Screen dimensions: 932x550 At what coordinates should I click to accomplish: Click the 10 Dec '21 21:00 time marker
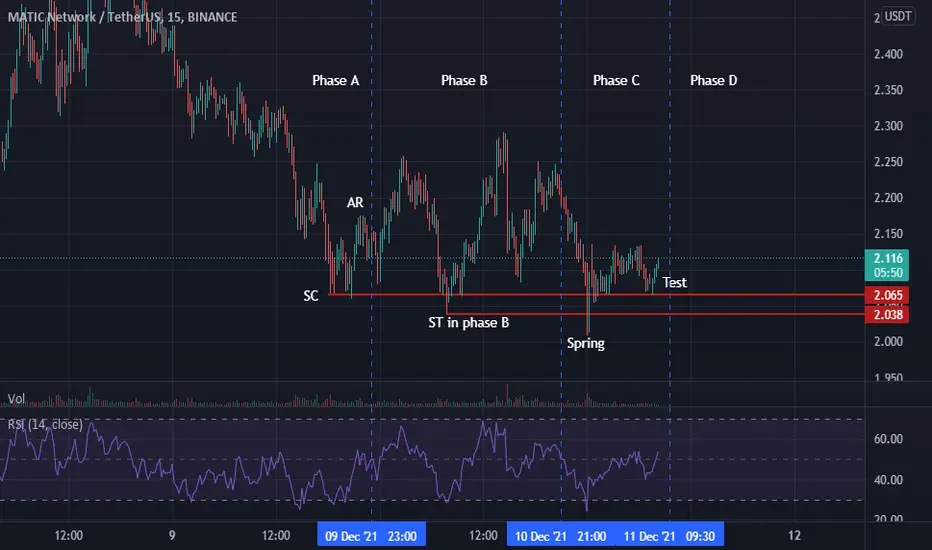pos(561,536)
